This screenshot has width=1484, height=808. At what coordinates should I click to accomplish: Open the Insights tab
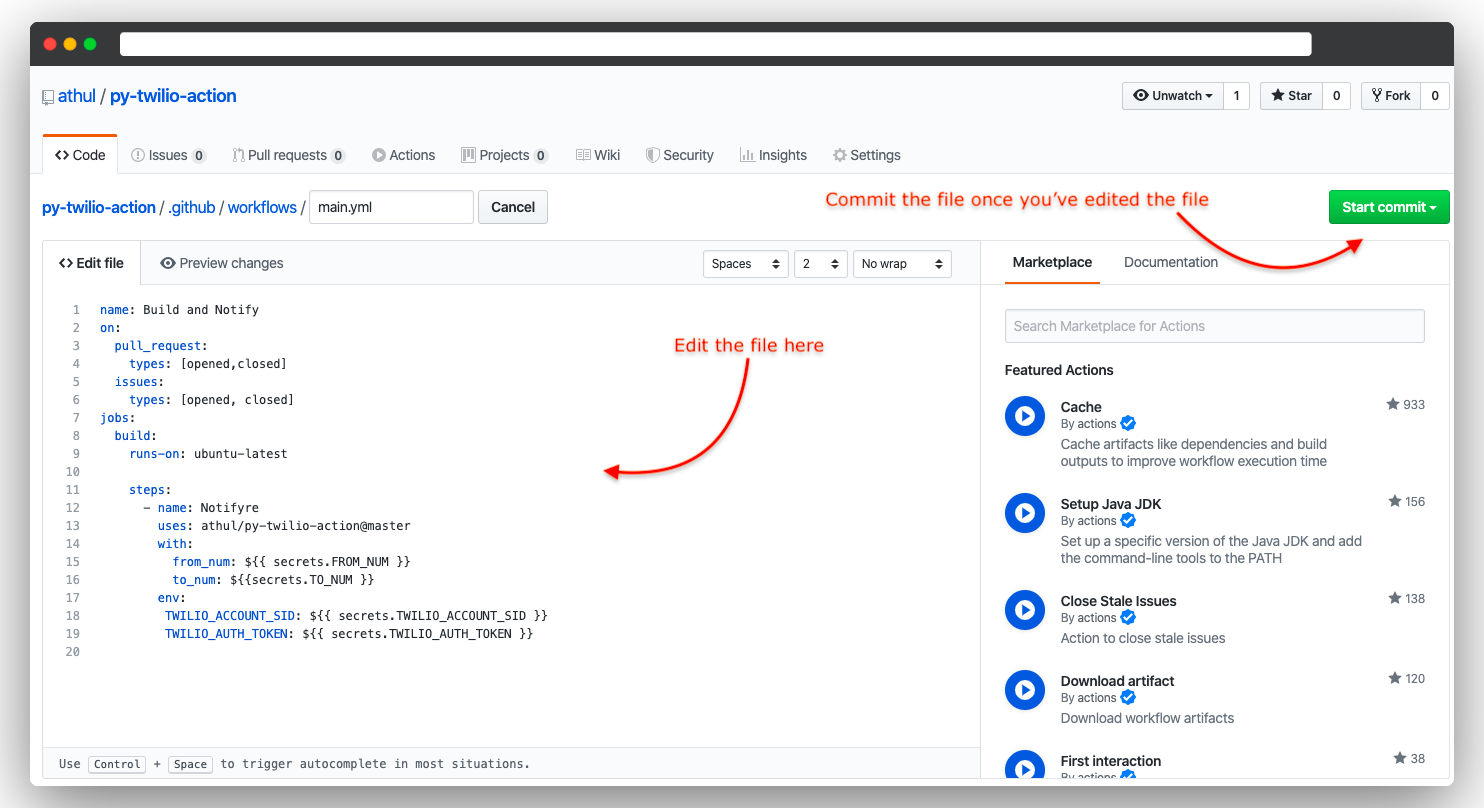click(773, 155)
